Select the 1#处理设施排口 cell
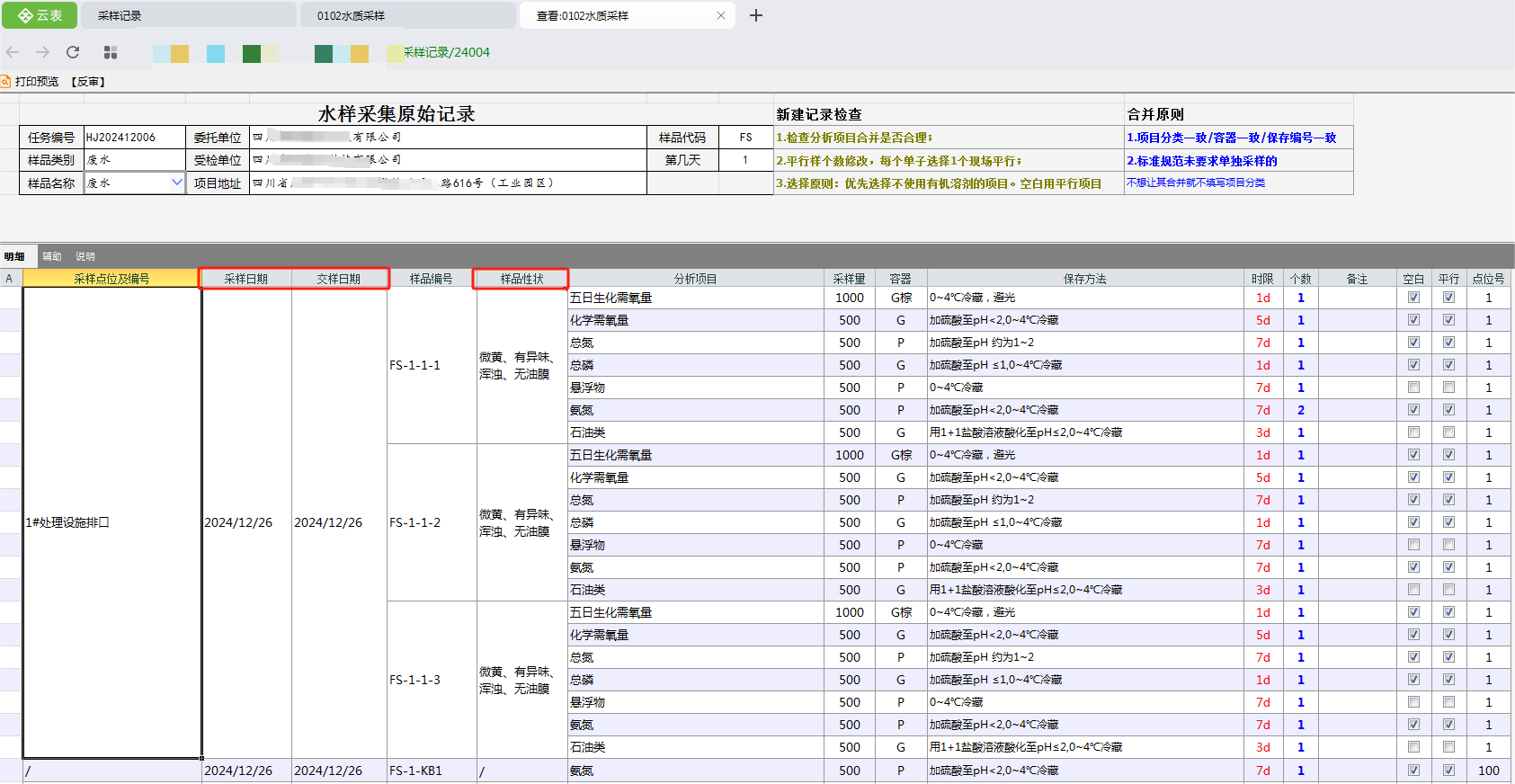The image size is (1515, 784). [x=111, y=522]
